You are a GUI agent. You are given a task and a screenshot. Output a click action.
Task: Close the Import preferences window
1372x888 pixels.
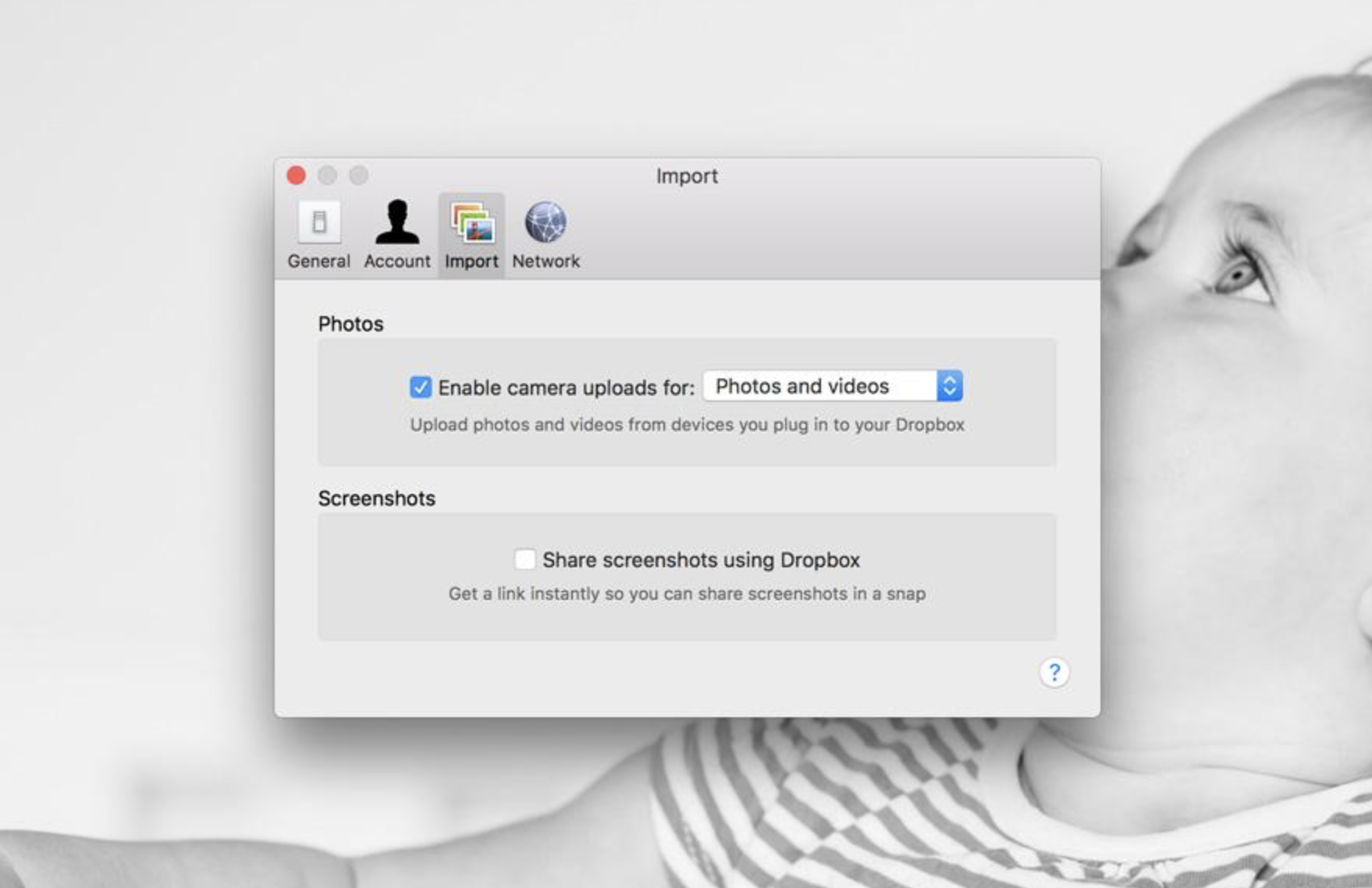click(x=297, y=176)
